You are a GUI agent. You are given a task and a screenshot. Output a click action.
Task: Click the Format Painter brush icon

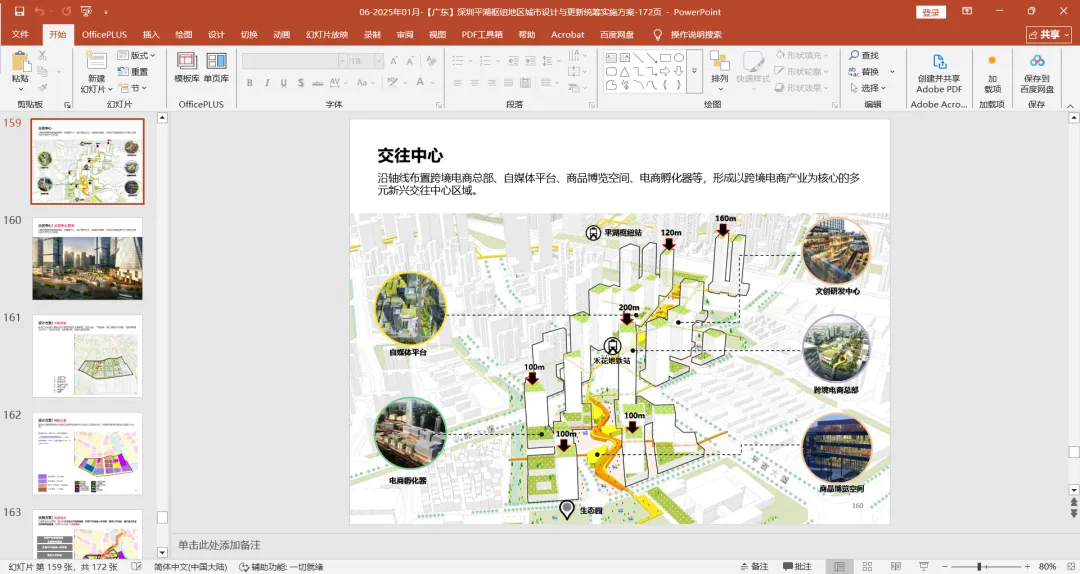pos(43,88)
